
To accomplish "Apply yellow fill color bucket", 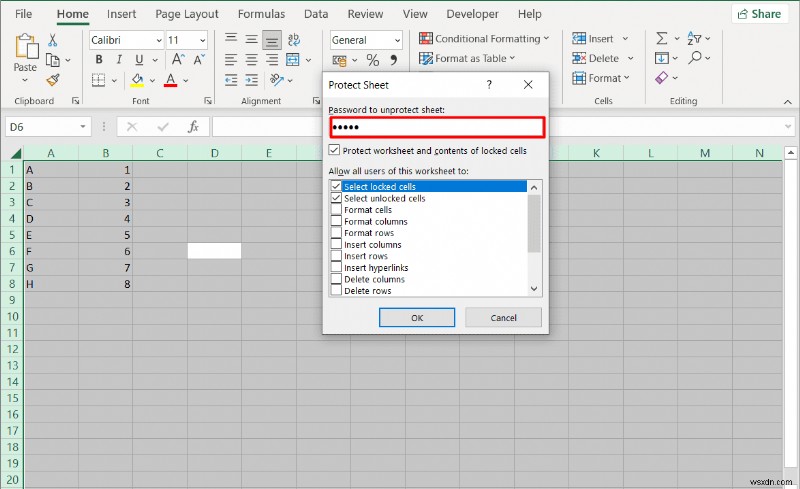I will click(x=137, y=80).
